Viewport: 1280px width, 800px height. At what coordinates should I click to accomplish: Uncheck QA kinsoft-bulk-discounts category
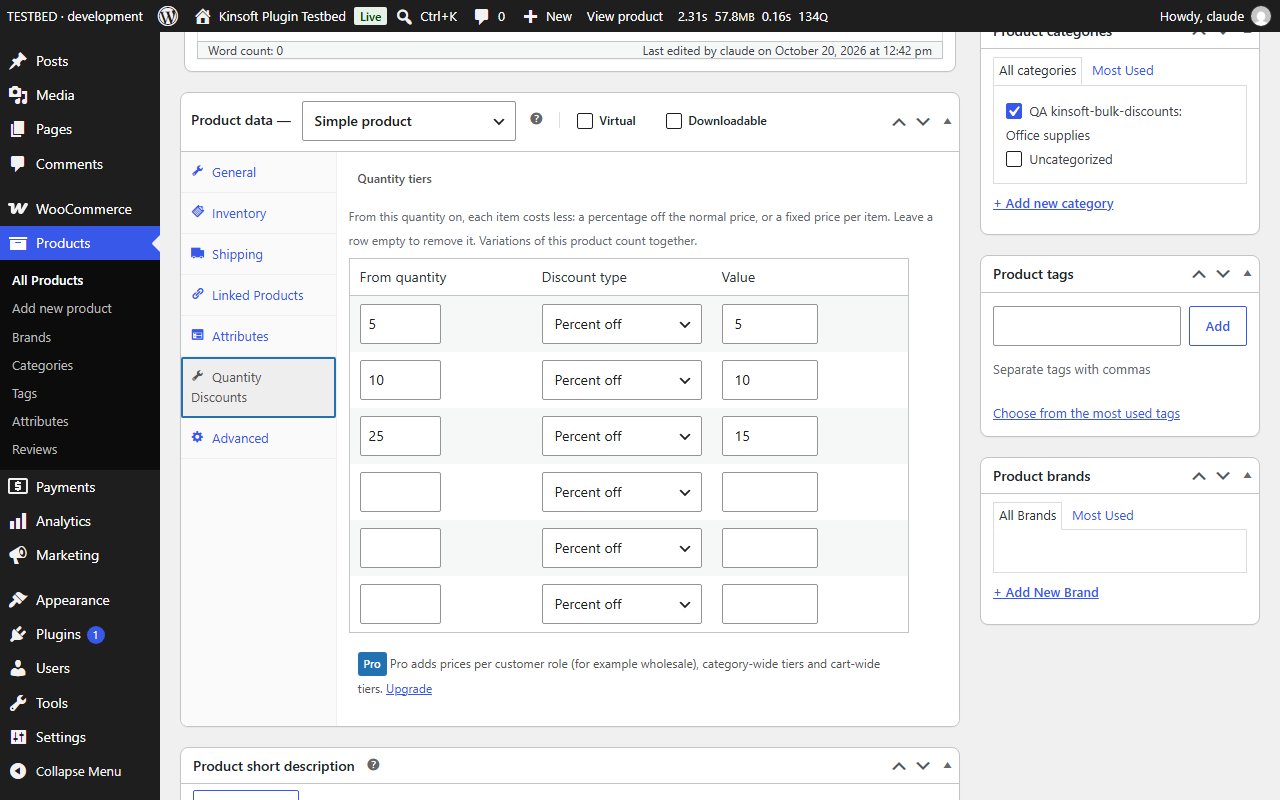click(x=1014, y=111)
